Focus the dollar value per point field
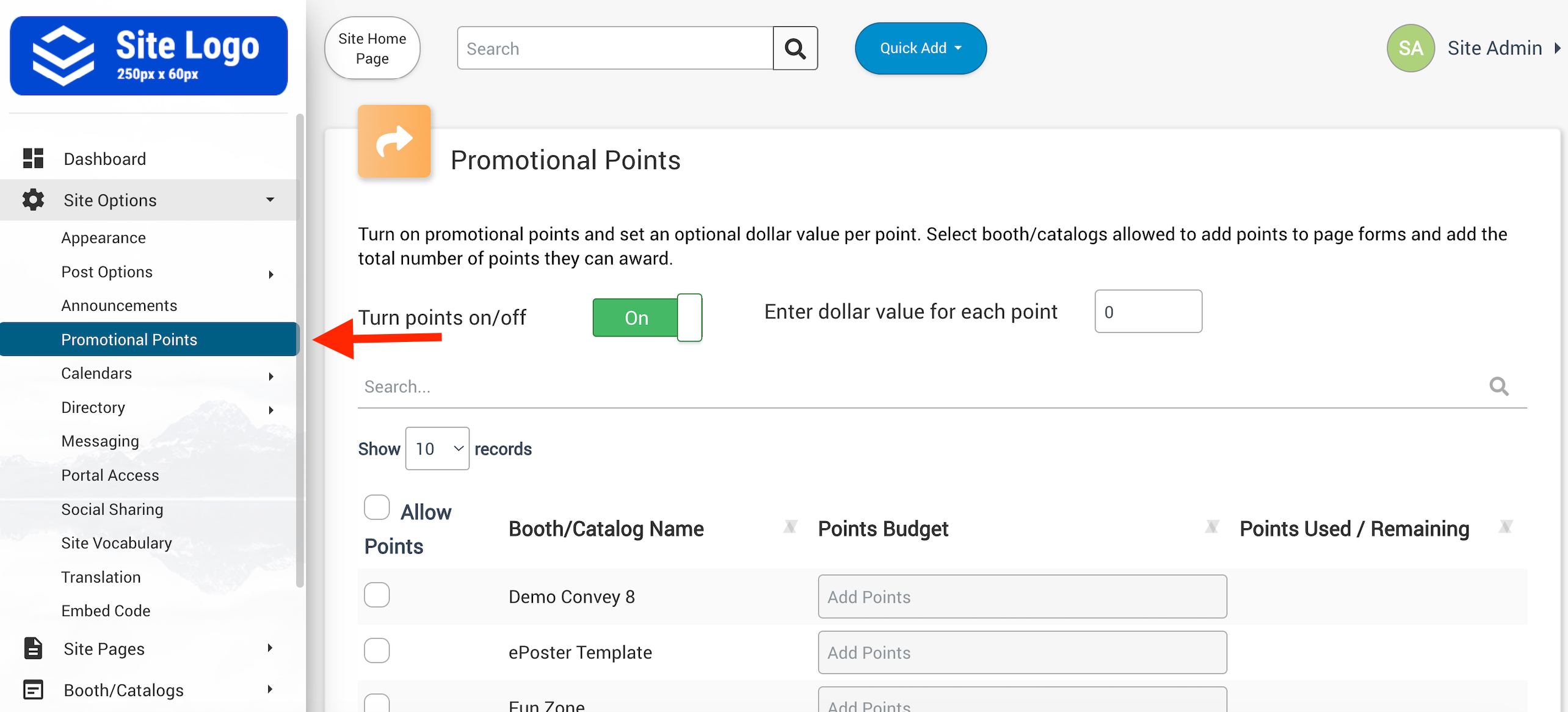 pos(1148,311)
